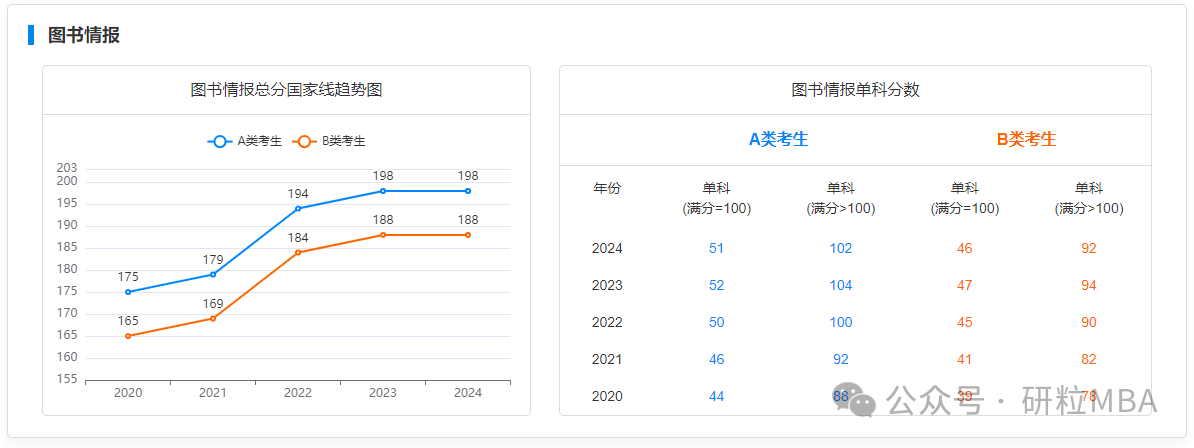Screen dimensions: 1194x448
Task: Click the 2020 A类 score 44
Action: point(717,396)
